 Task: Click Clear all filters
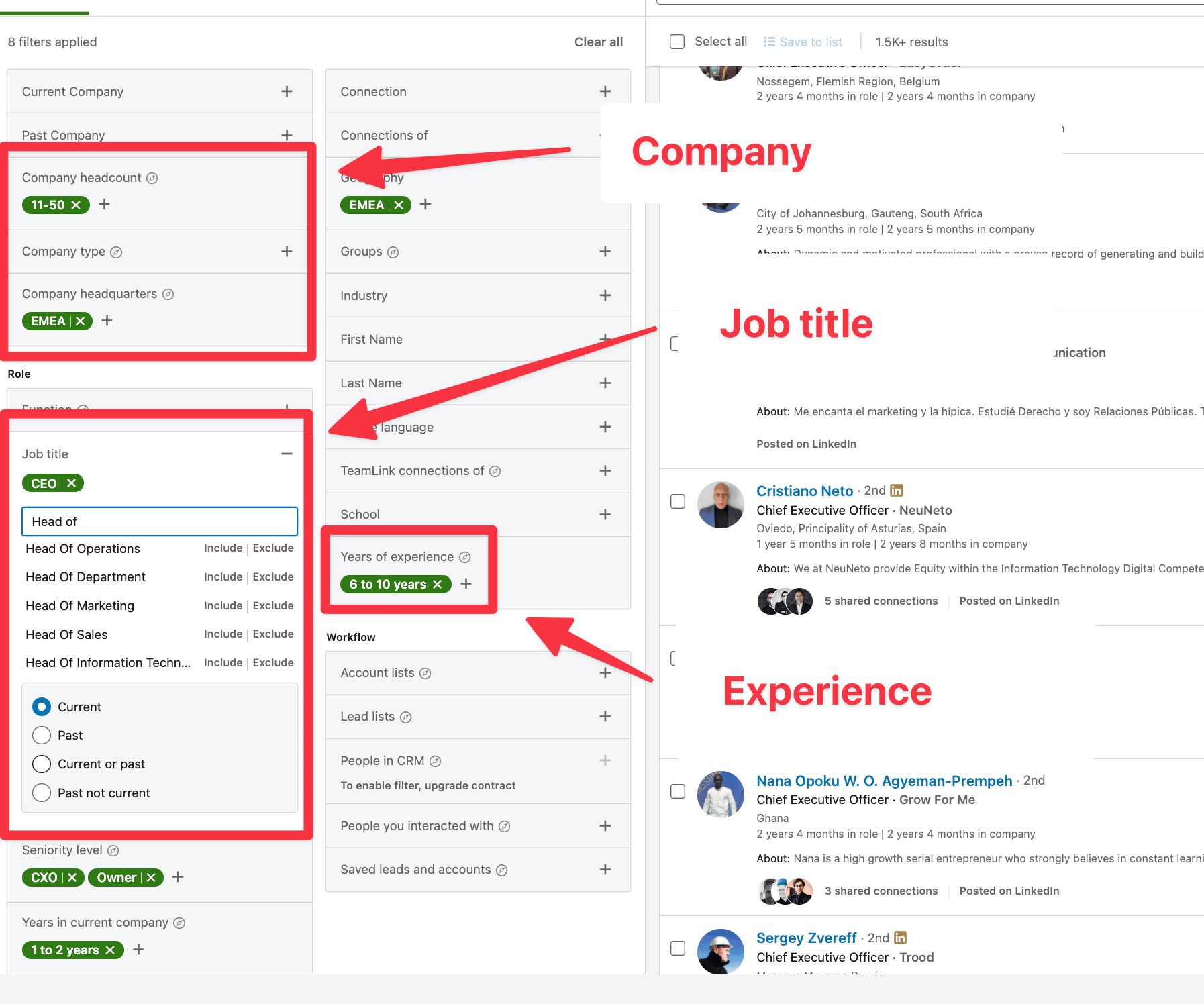(598, 42)
